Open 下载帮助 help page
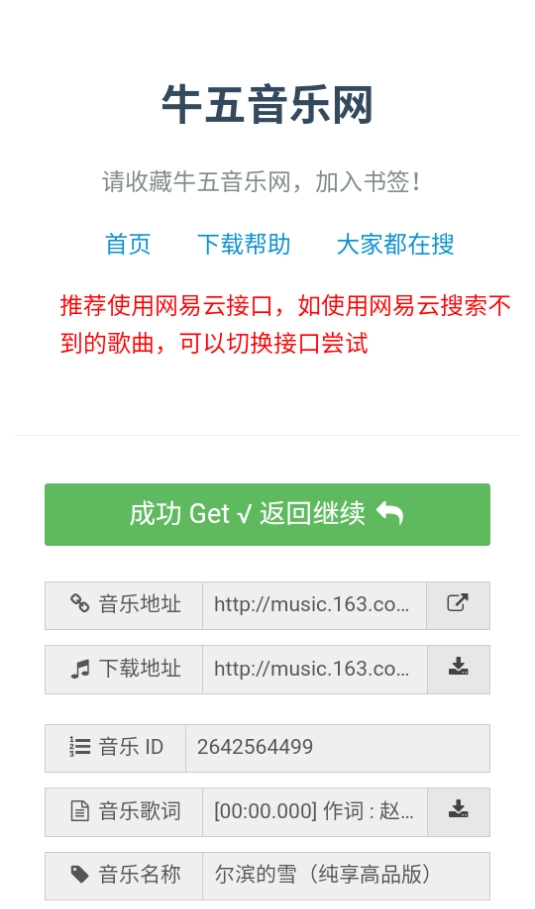535x909 pixels. [244, 244]
